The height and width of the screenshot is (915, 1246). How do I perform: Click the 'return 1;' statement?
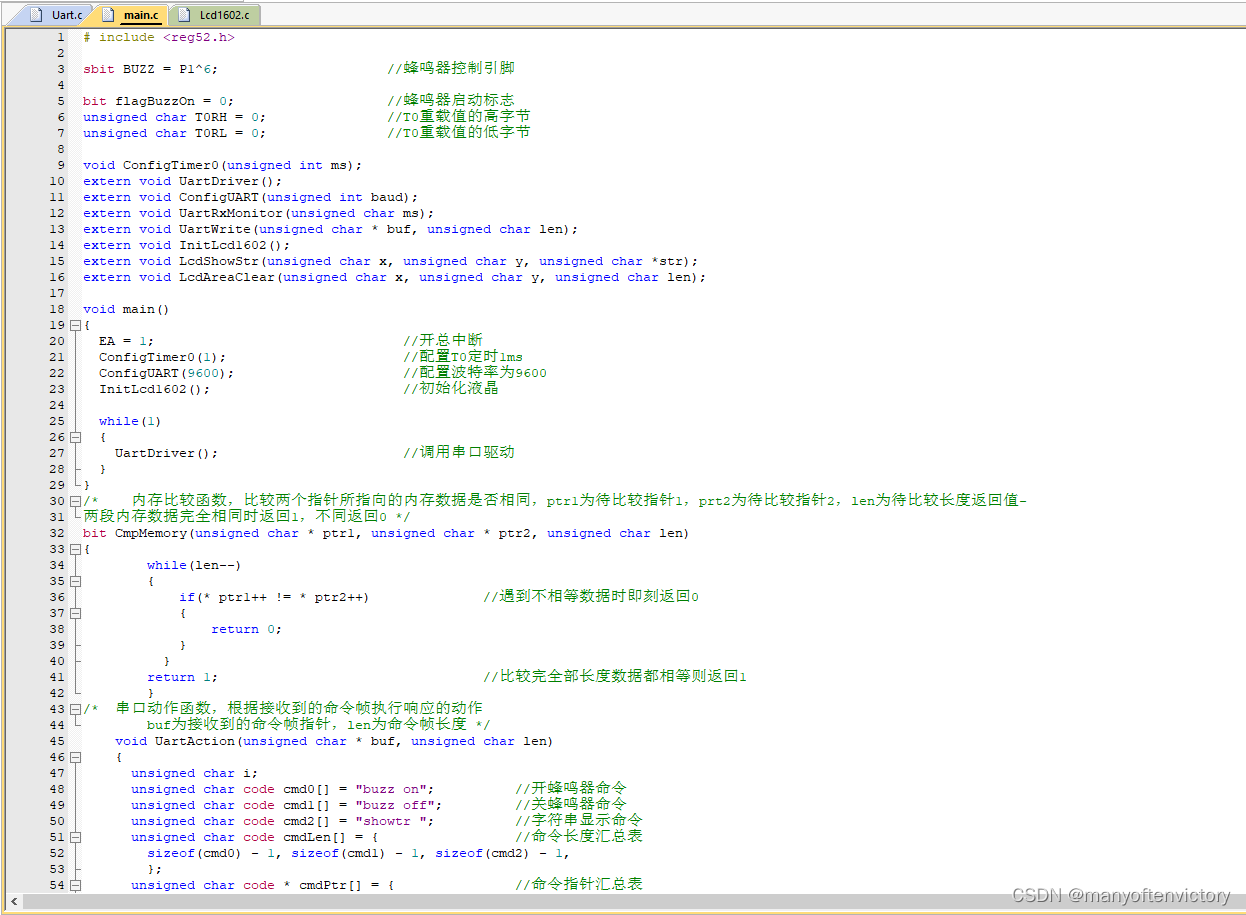(x=182, y=677)
